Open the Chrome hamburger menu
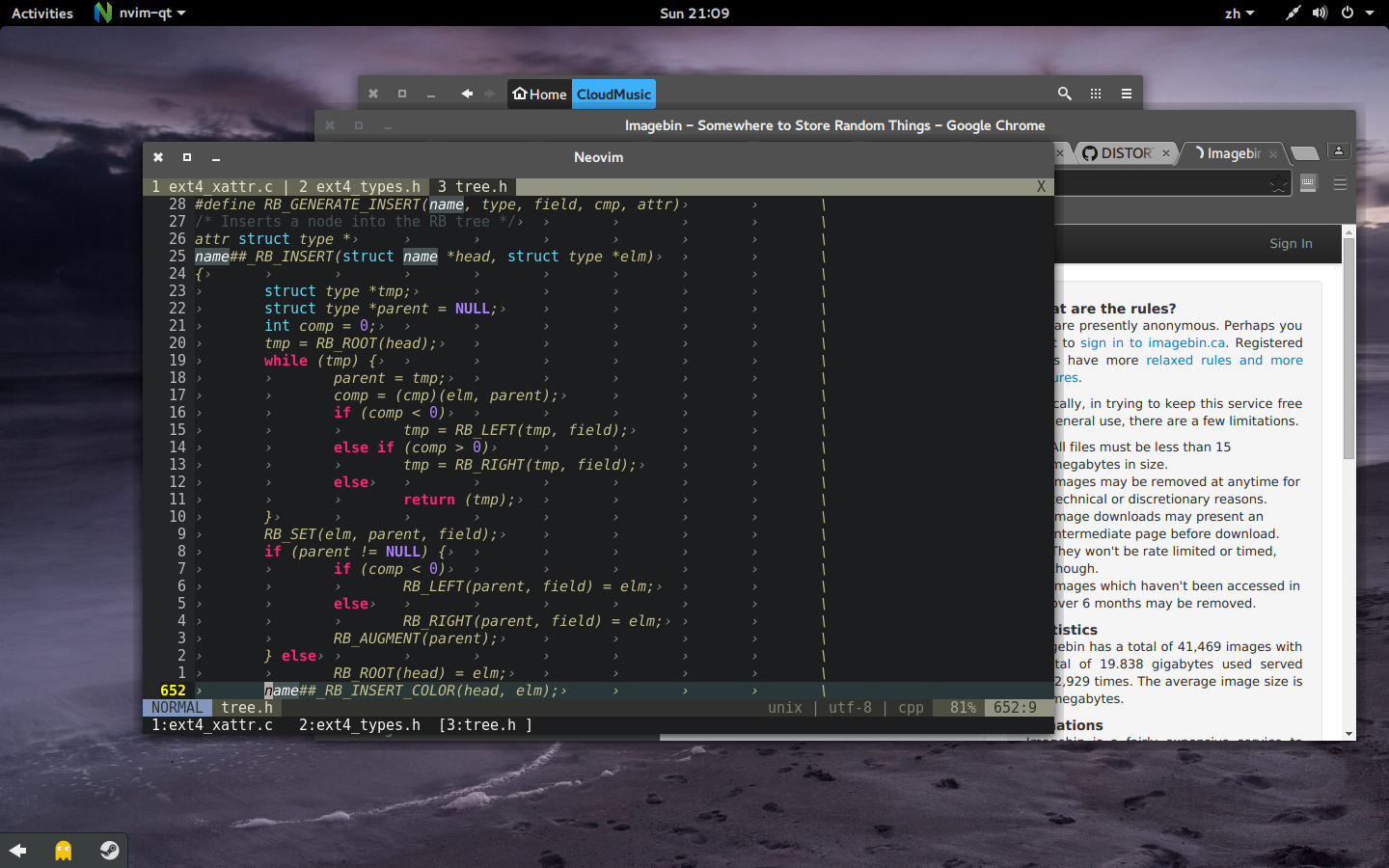Image resolution: width=1389 pixels, height=868 pixels. [x=1340, y=183]
